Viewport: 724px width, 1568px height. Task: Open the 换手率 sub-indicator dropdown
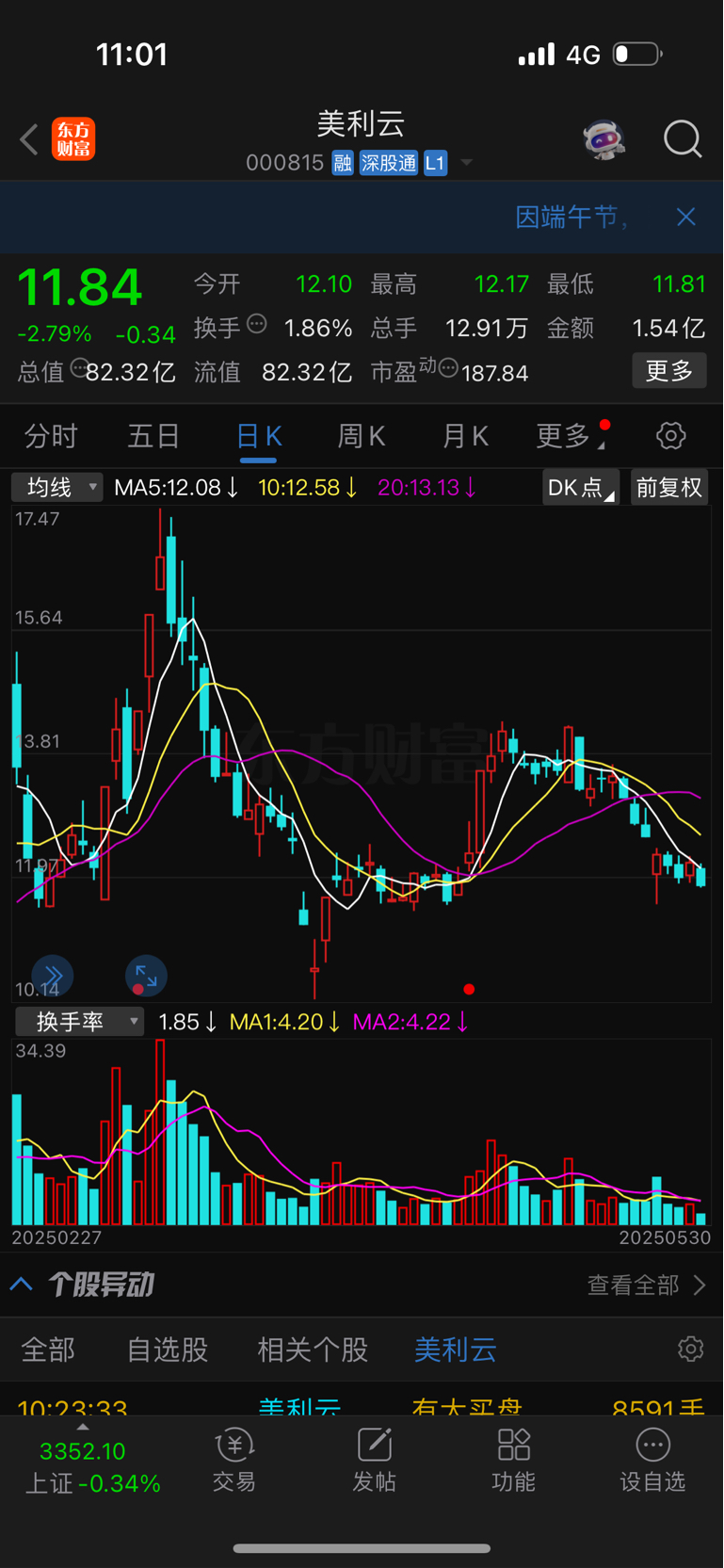pos(79,1022)
